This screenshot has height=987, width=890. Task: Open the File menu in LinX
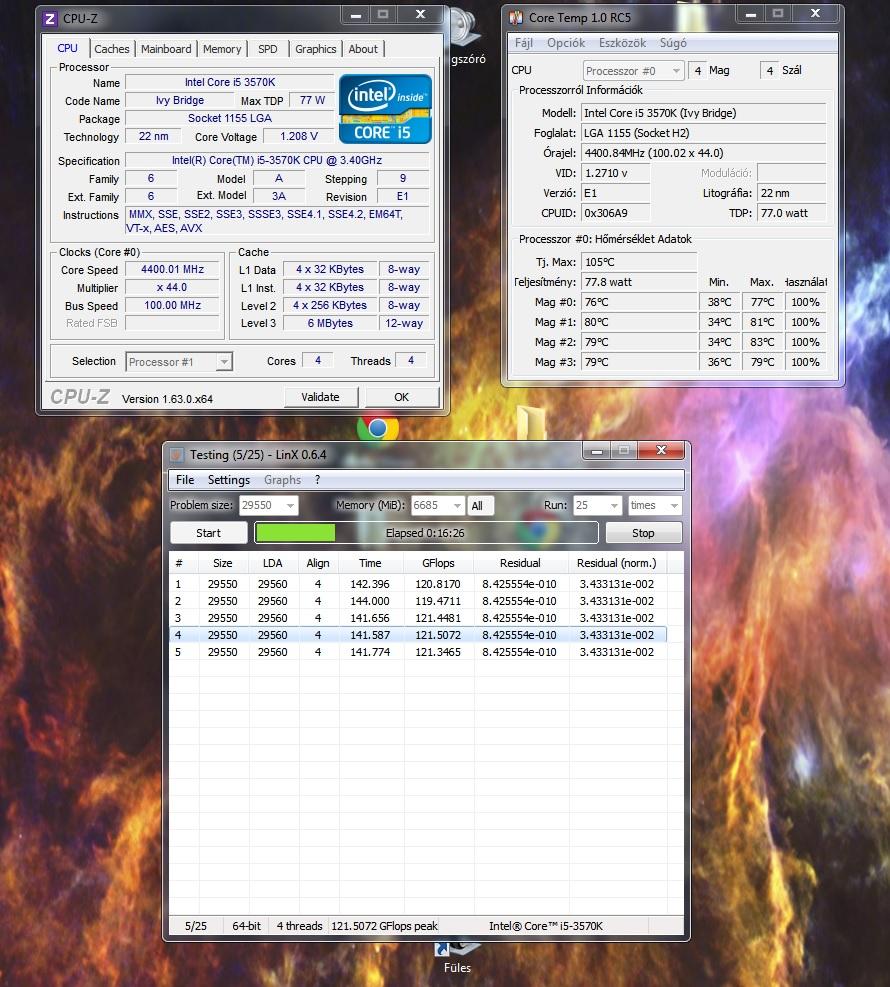coord(185,480)
